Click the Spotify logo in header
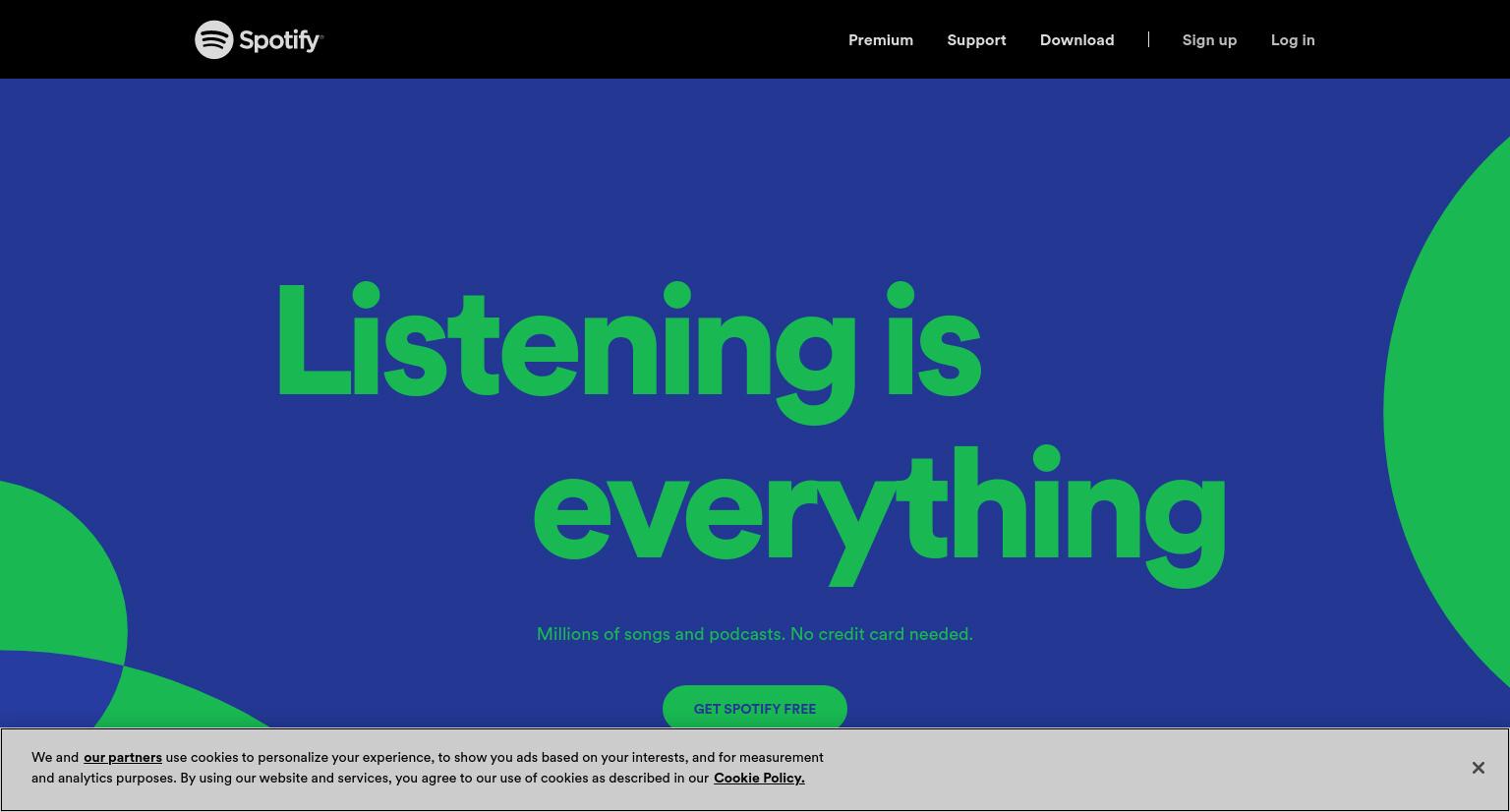1510x812 pixels. 259,39
